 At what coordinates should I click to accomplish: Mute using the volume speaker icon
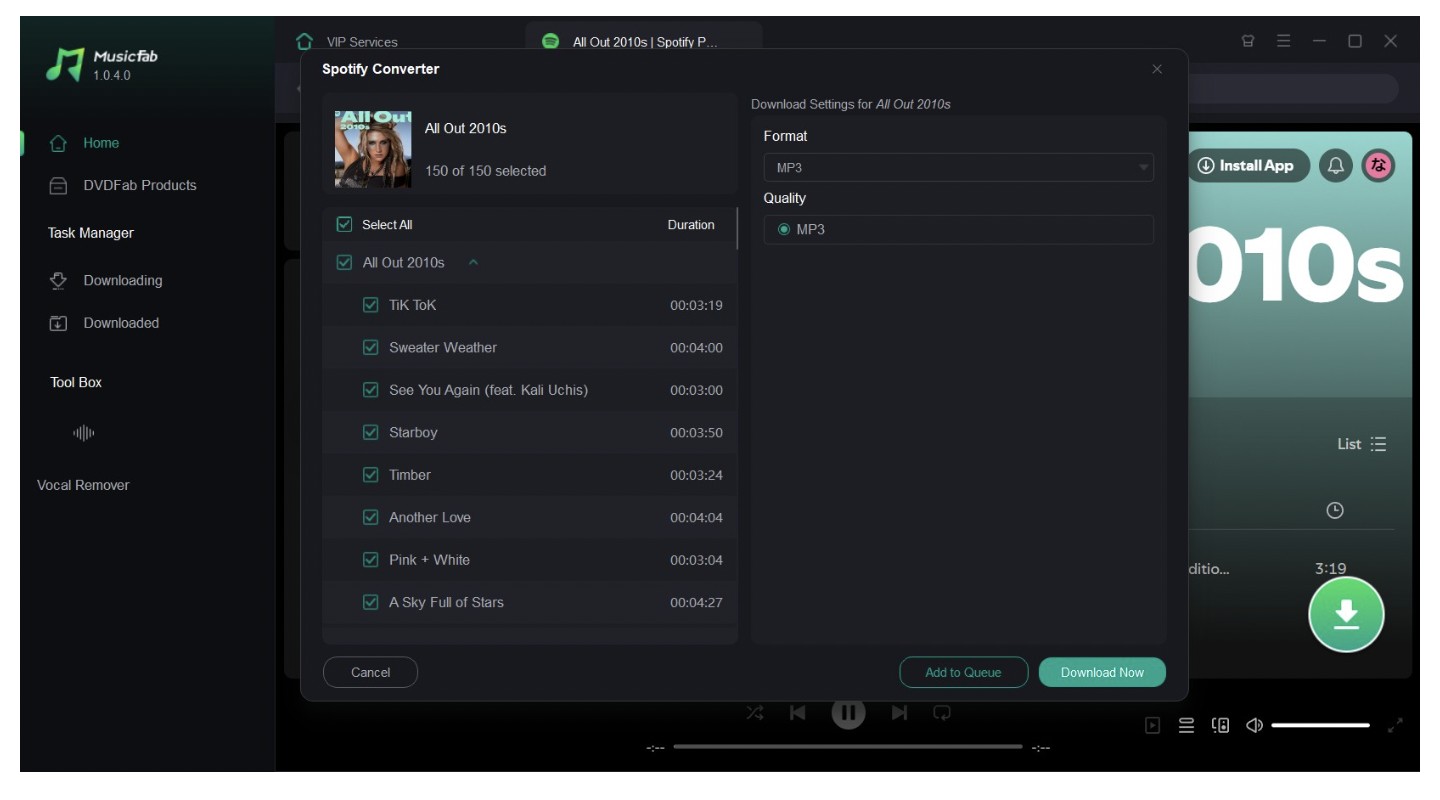click(x=1254, y=726)
